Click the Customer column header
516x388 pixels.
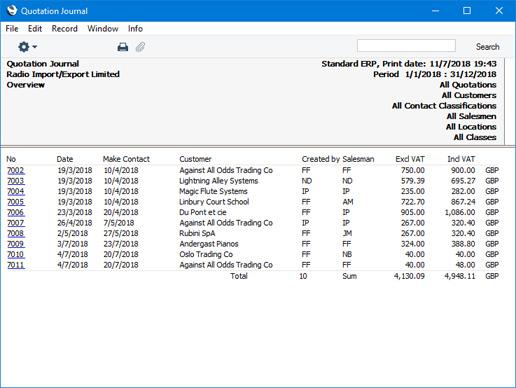click(195, 159)
